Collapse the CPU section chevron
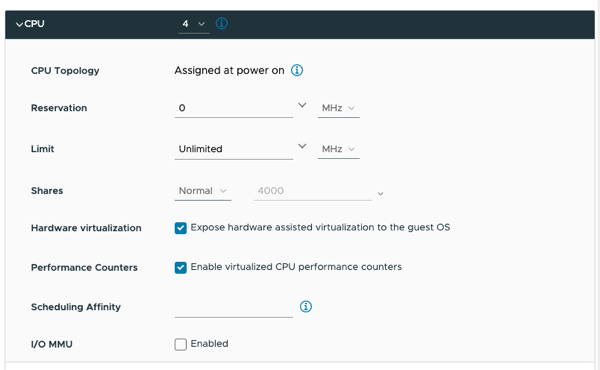Image resolution: width=600 pixels, height=370 pixels. pos(19,24)
